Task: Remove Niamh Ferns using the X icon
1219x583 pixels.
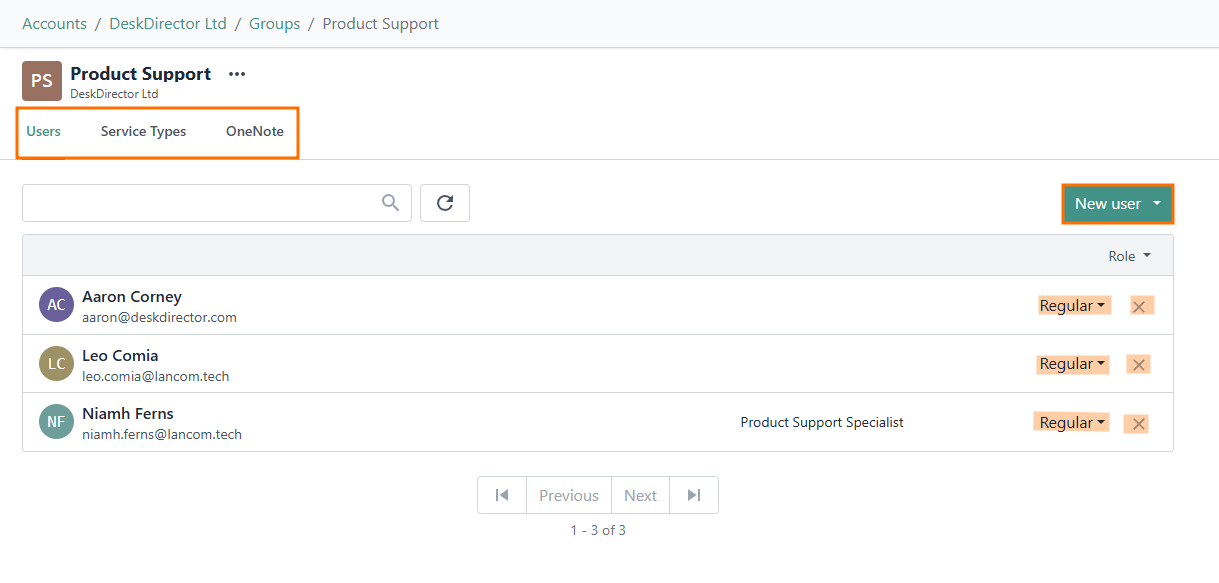Action: click(1138, 423)
